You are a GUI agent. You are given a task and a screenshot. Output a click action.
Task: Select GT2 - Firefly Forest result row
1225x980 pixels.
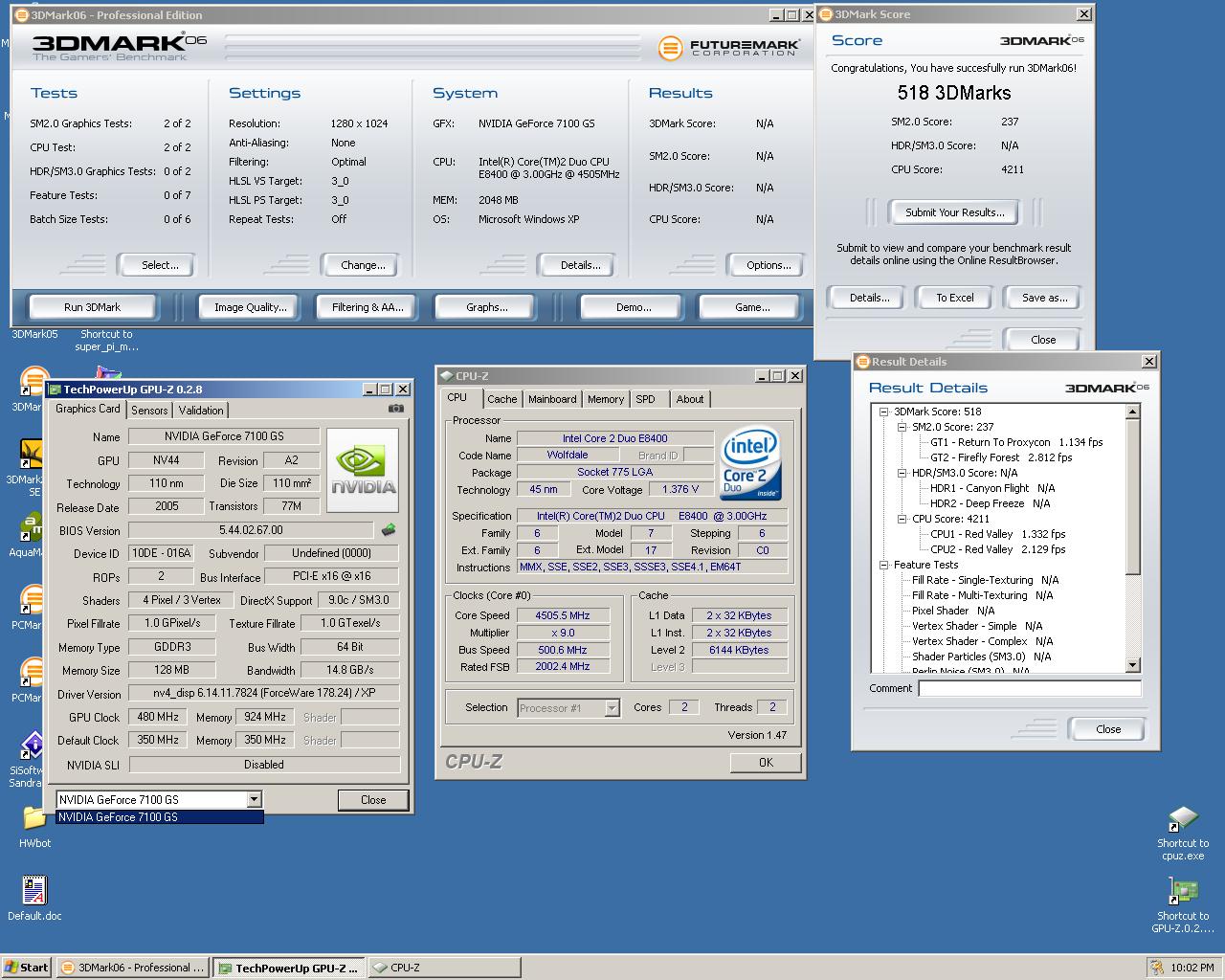[x=1001, y=457]
